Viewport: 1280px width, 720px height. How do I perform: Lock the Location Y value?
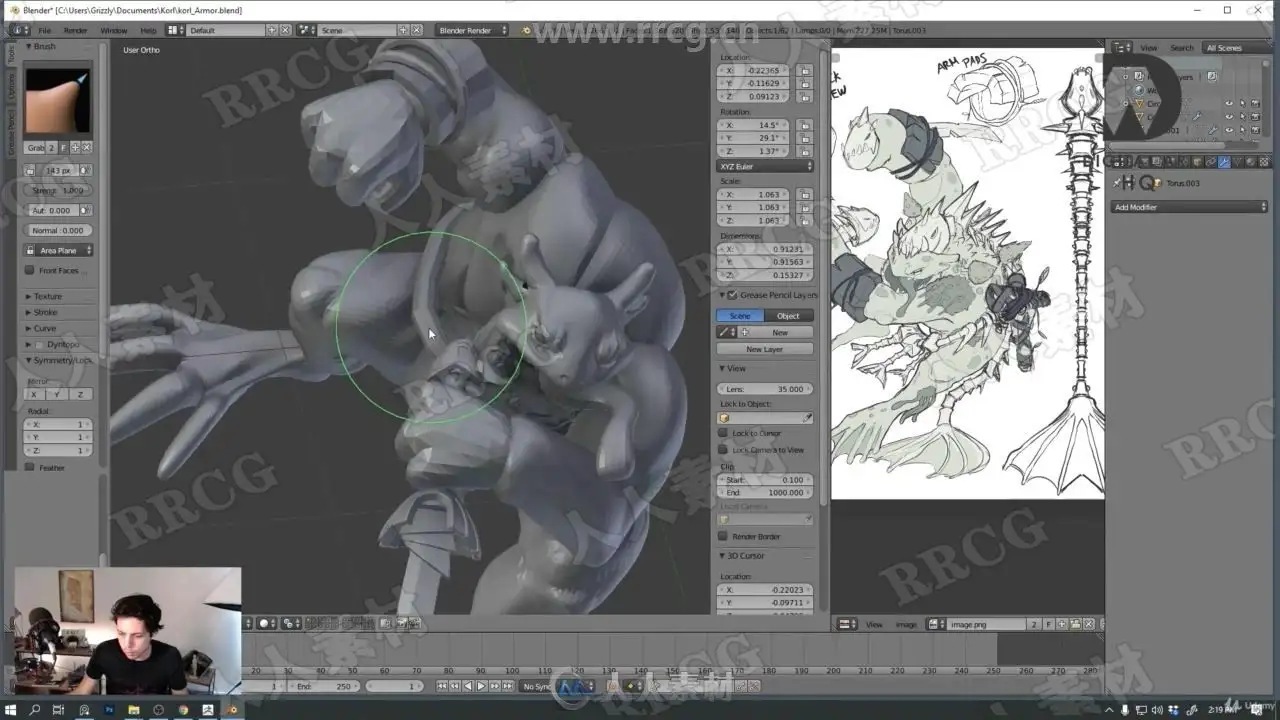[805, 84]
